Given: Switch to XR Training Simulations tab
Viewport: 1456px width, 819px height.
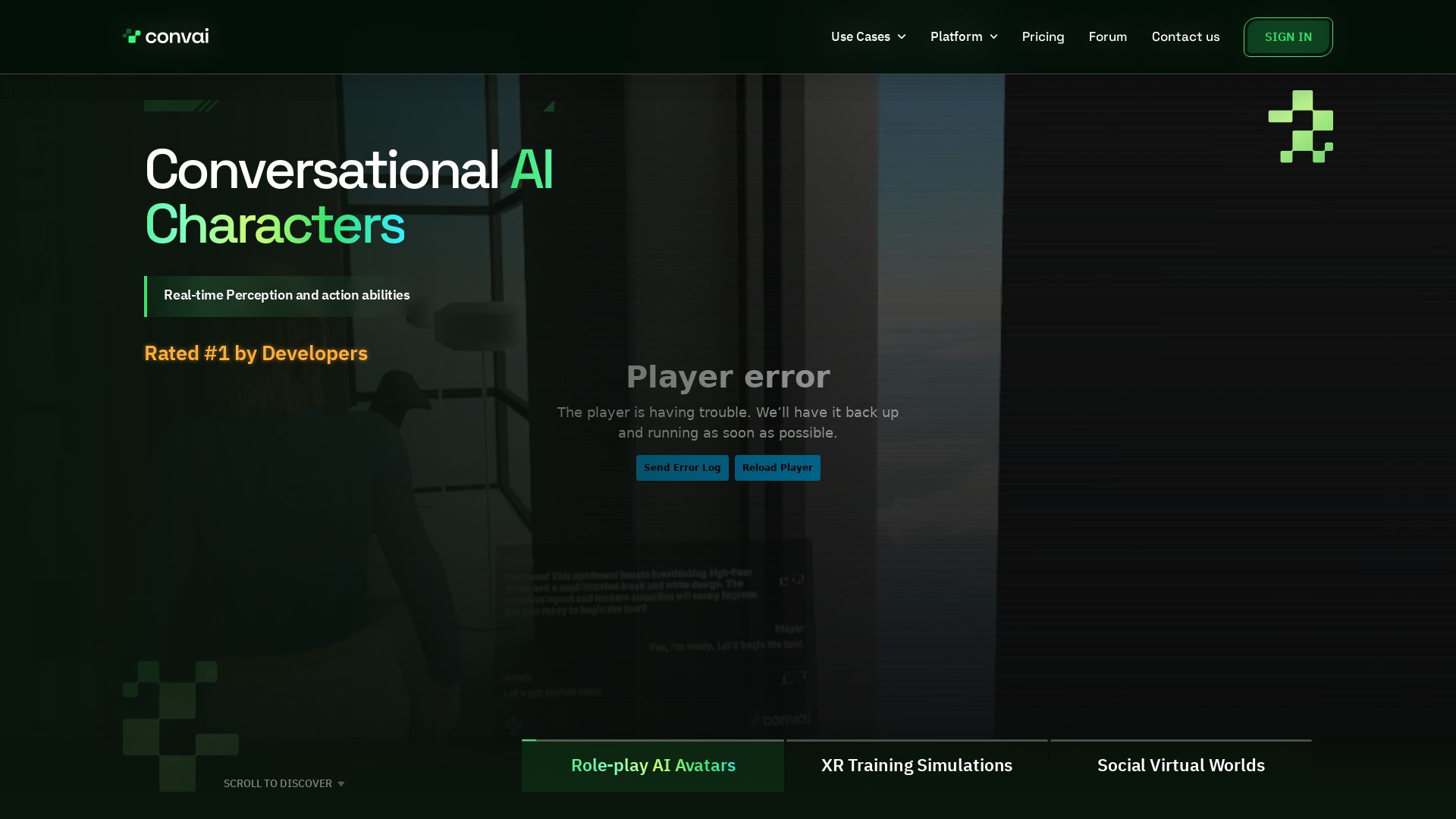Looking at the screenshot, I should (917, 765).
